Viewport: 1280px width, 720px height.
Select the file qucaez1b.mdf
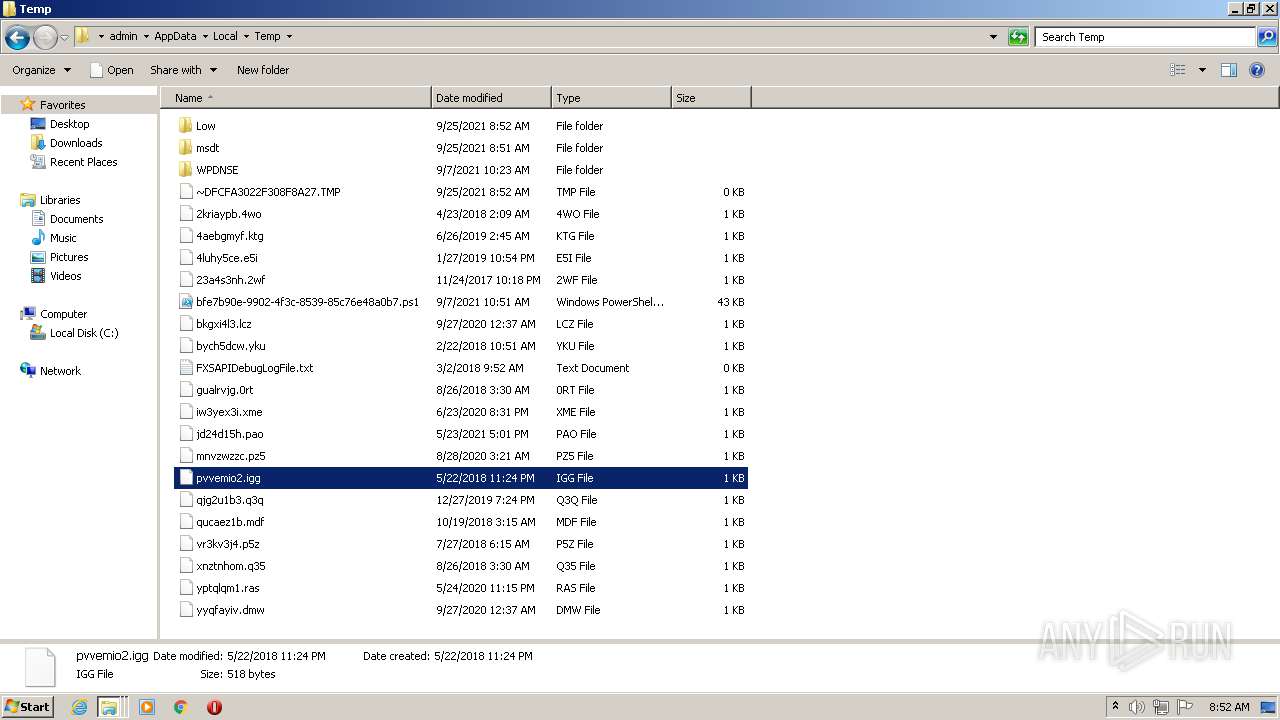[x=461, y=522]
